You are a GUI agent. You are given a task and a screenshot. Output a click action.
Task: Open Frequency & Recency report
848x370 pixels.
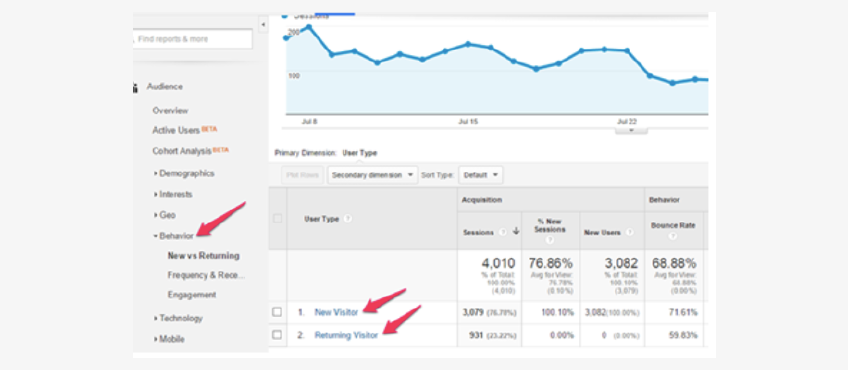click(x=206, y=275)
